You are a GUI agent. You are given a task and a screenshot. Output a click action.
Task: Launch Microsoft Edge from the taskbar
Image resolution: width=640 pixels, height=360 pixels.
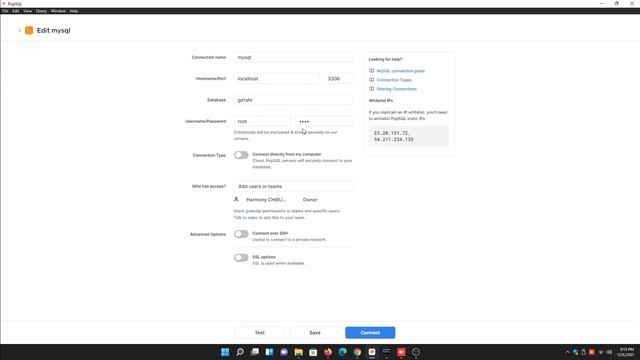click(x=342, y=352)
